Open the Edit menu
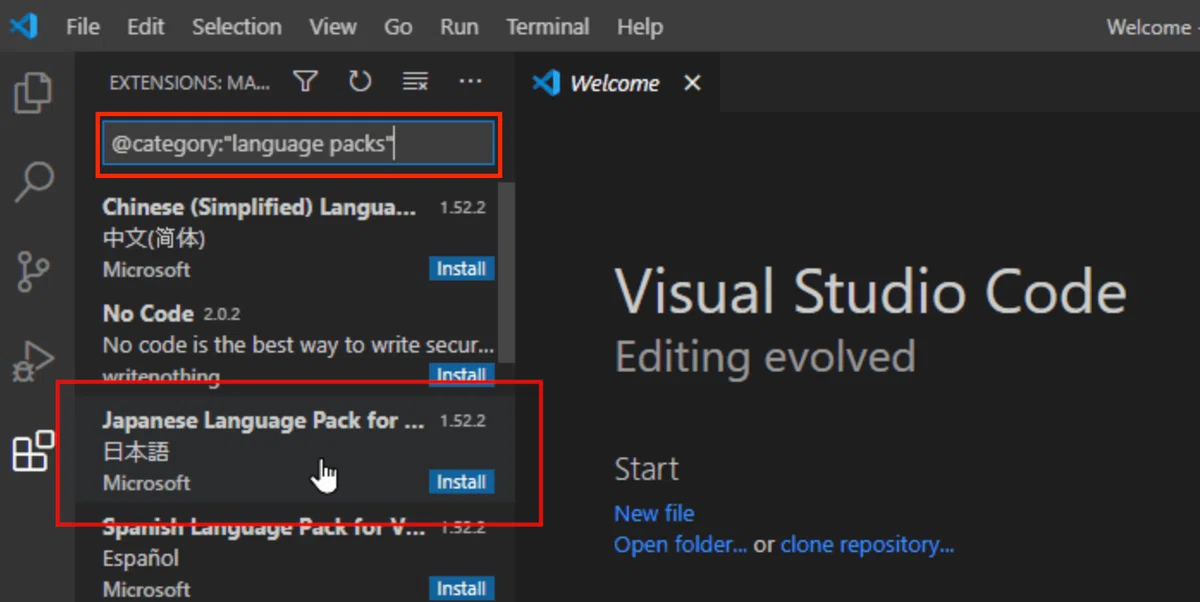The height and width of the screenshot is (602, 1200). pos(146,27)
